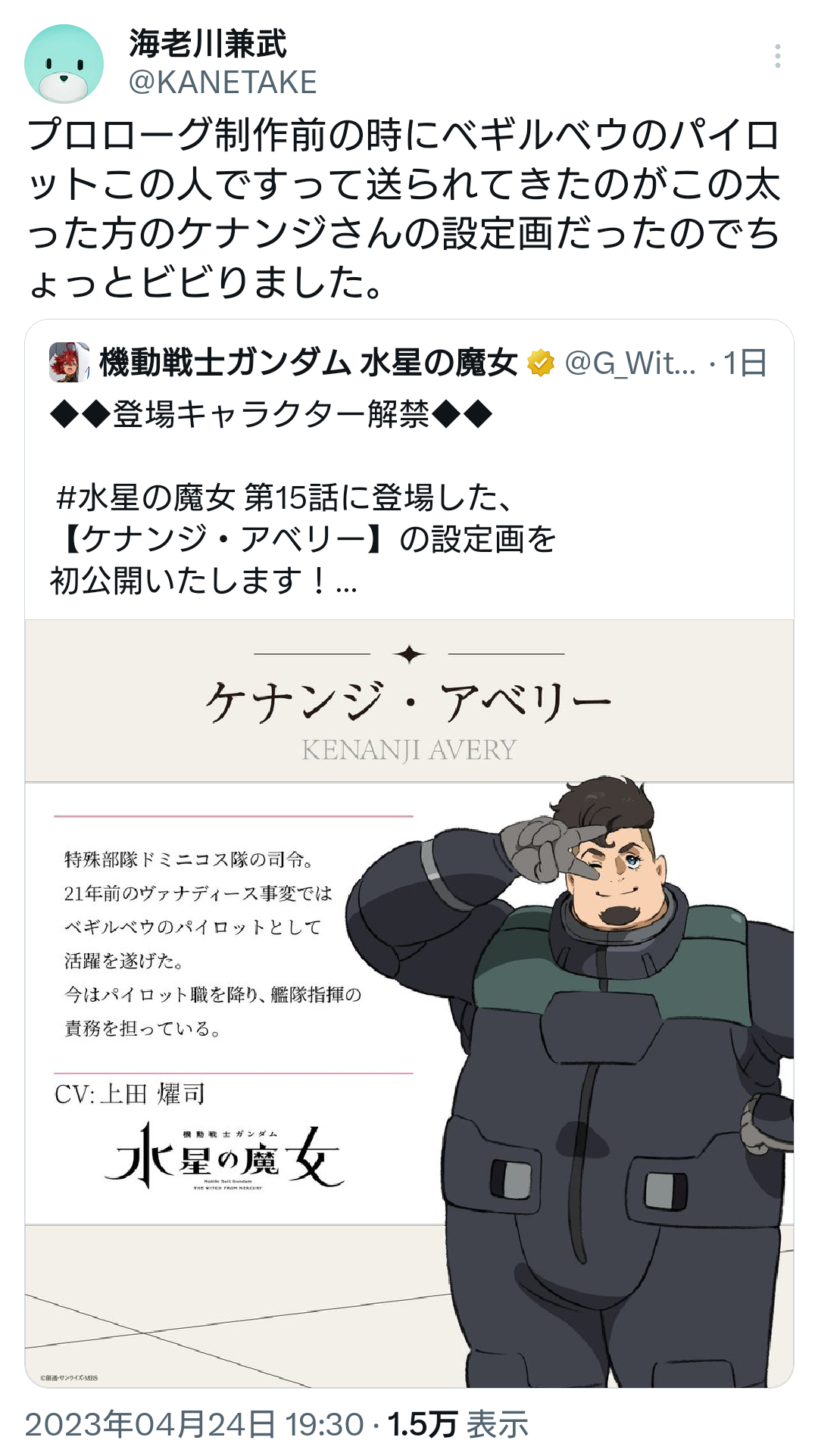818x1456 pixels.
Task: Tap the 2023年04月24日 19:30 timestamp
Action: pos(195,1424)
